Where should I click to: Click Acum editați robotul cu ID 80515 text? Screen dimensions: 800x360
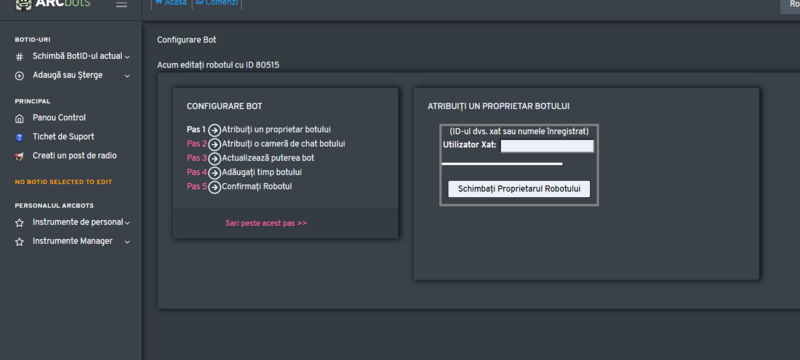(x=218, y=65)
